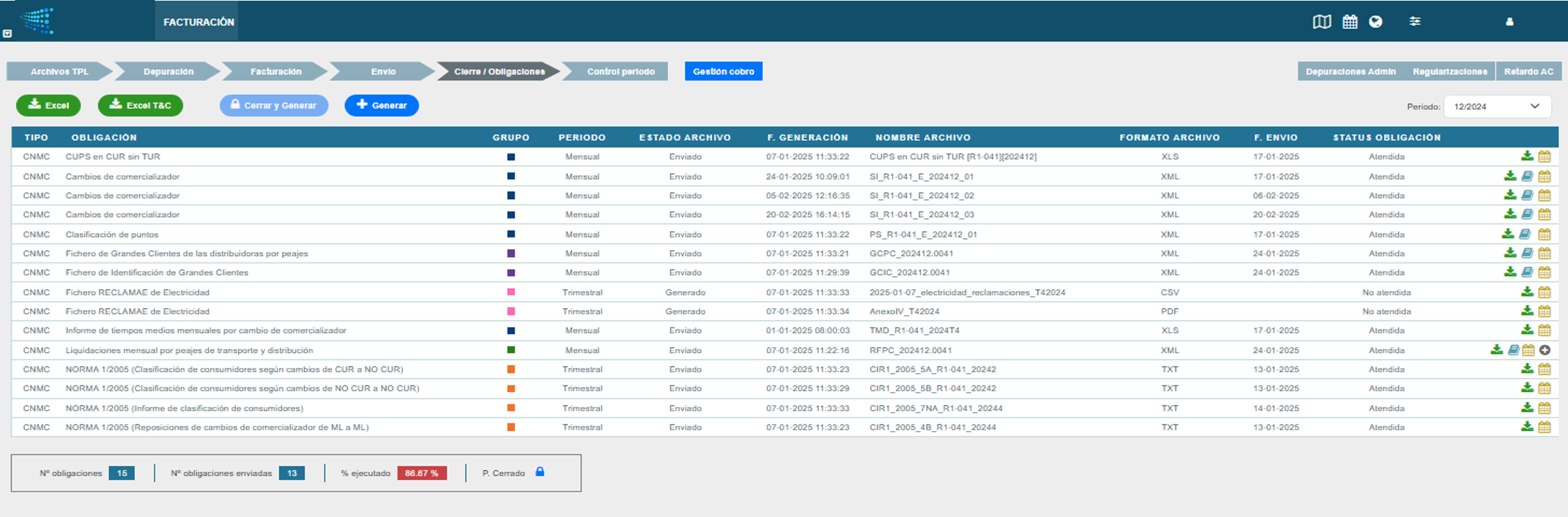Click the globe icon in header
1568x517 pixels.
[1376, 22]
